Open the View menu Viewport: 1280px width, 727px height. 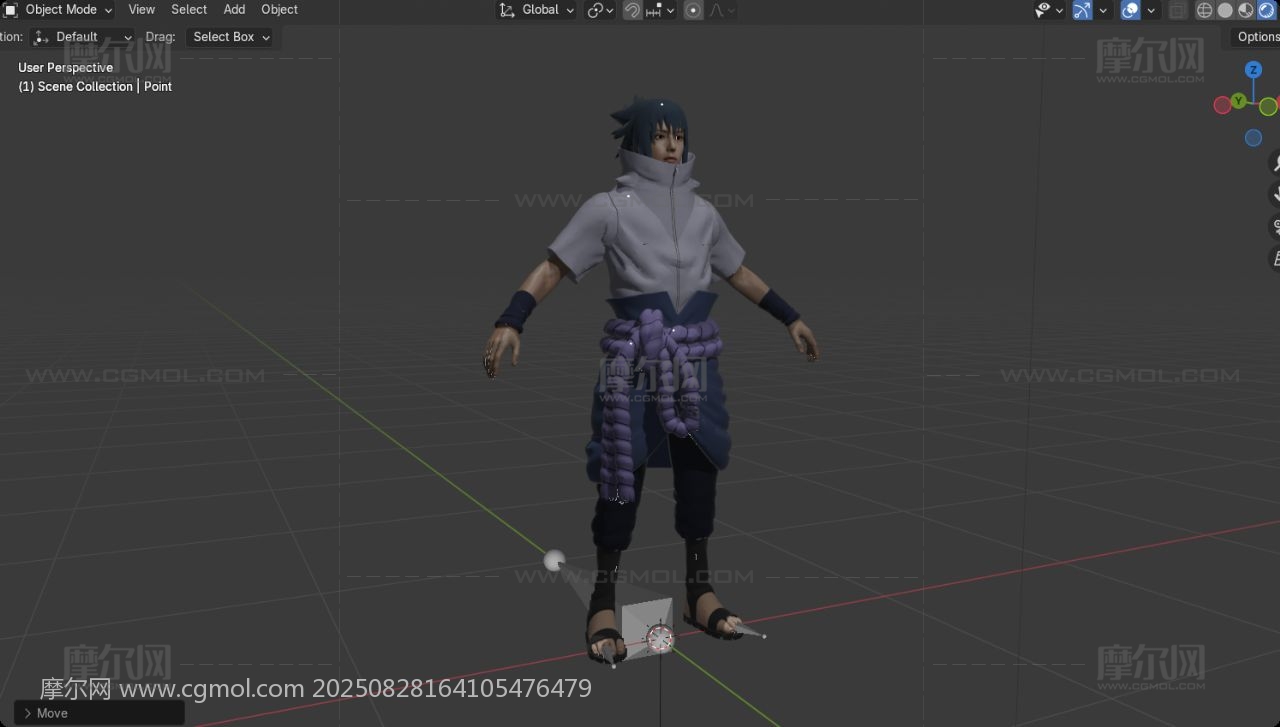click(141, 10)
